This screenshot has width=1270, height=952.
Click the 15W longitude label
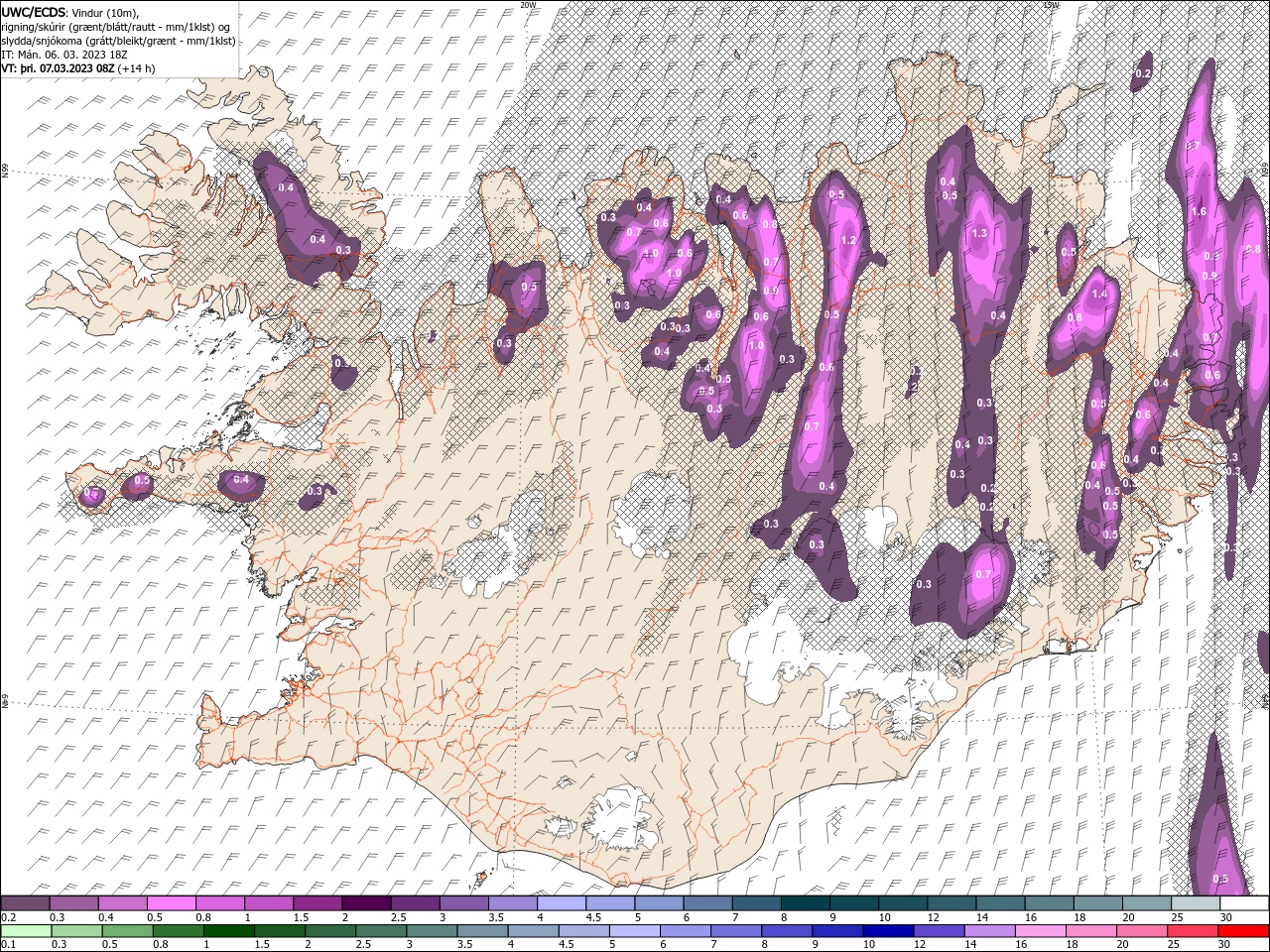[1052, 5]
